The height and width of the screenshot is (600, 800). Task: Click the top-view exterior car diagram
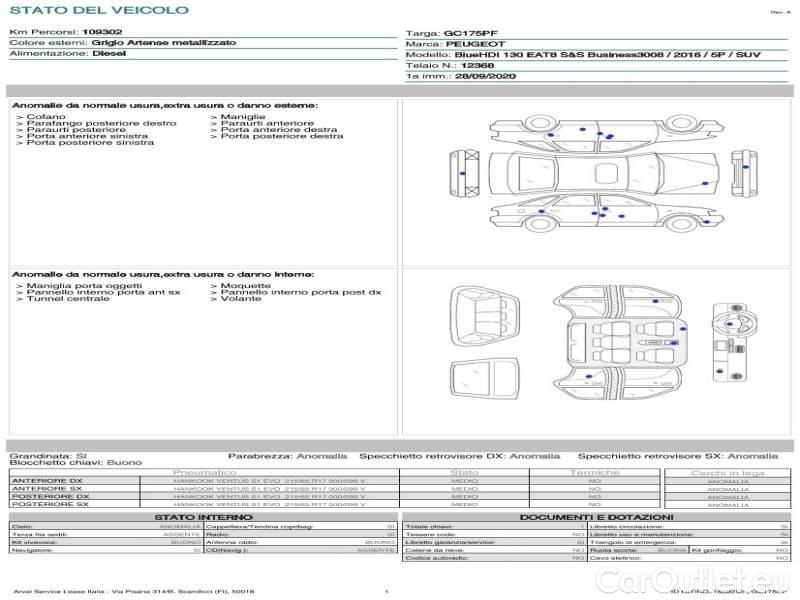tap(605, 174)
